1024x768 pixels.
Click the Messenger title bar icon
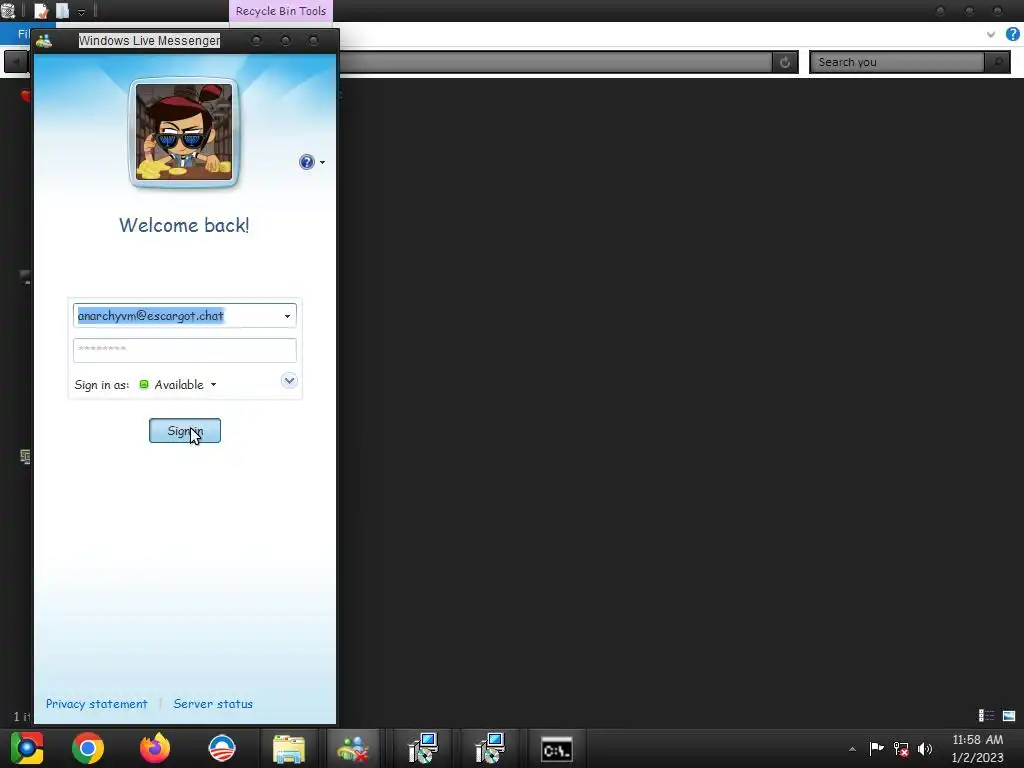pyautogui.click(x=44, y=40)
